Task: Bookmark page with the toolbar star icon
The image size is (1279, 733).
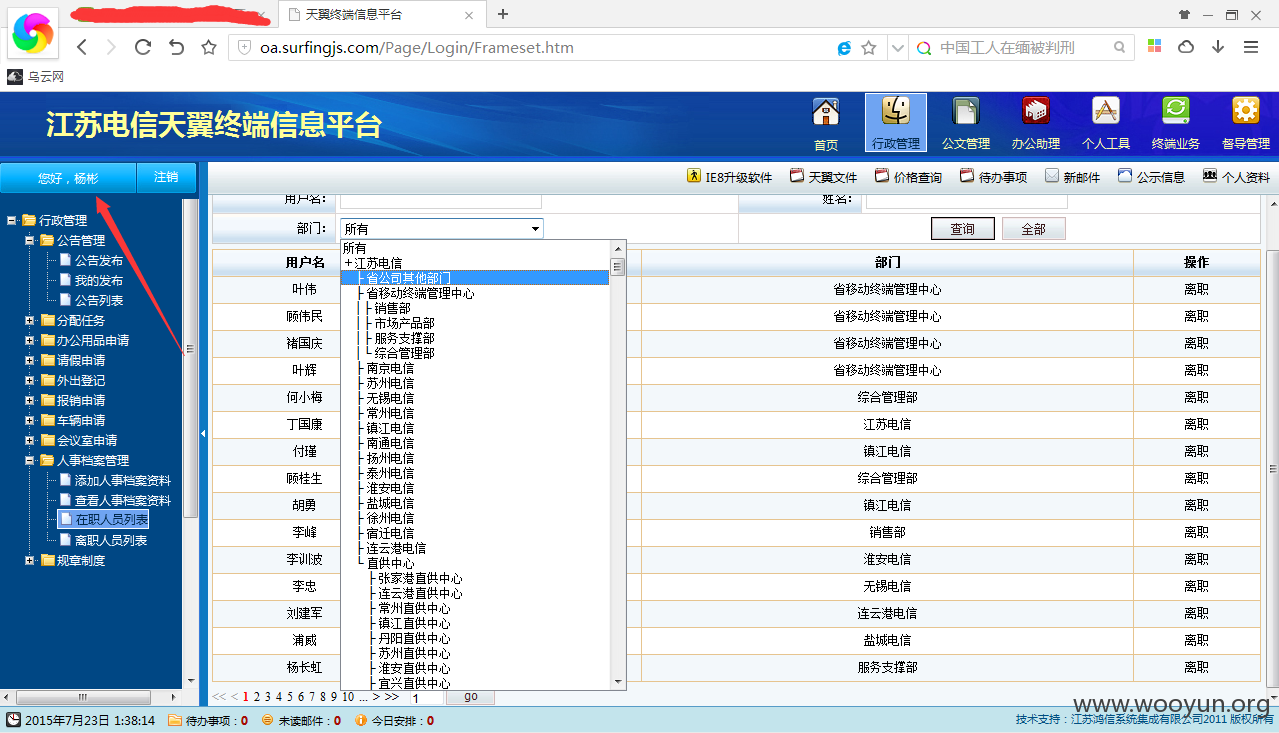Action: (x=208, y=47)
